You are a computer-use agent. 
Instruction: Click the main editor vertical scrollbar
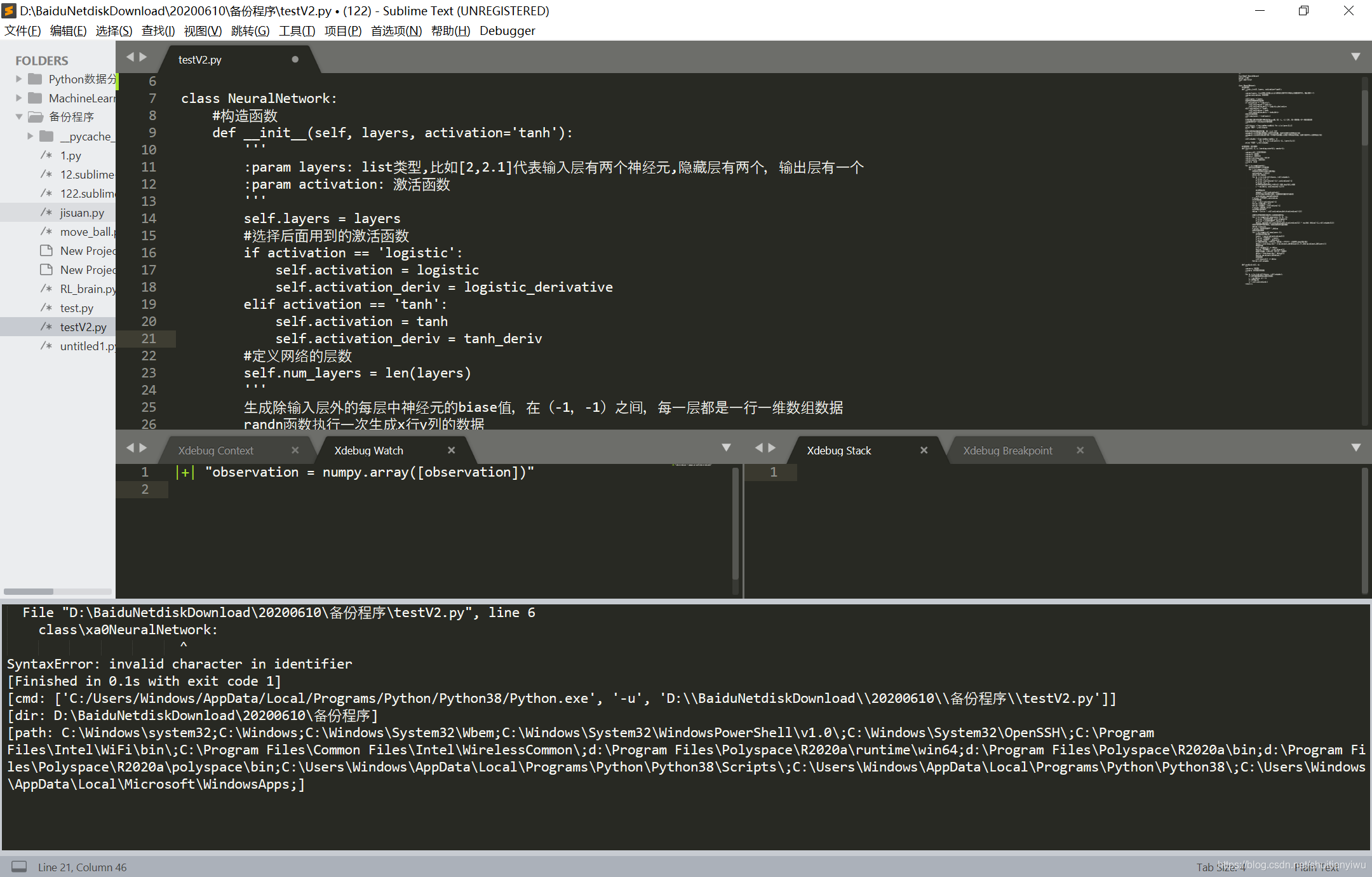click(1364, 118)
